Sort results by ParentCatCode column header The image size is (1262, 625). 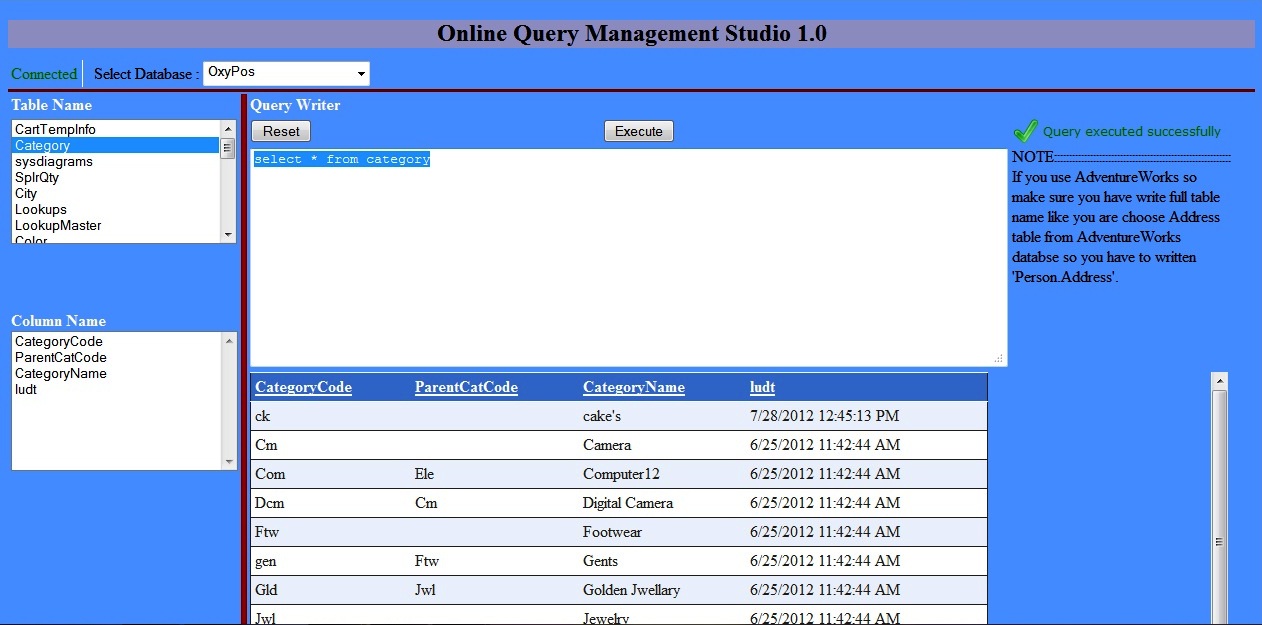click(466, 388)
